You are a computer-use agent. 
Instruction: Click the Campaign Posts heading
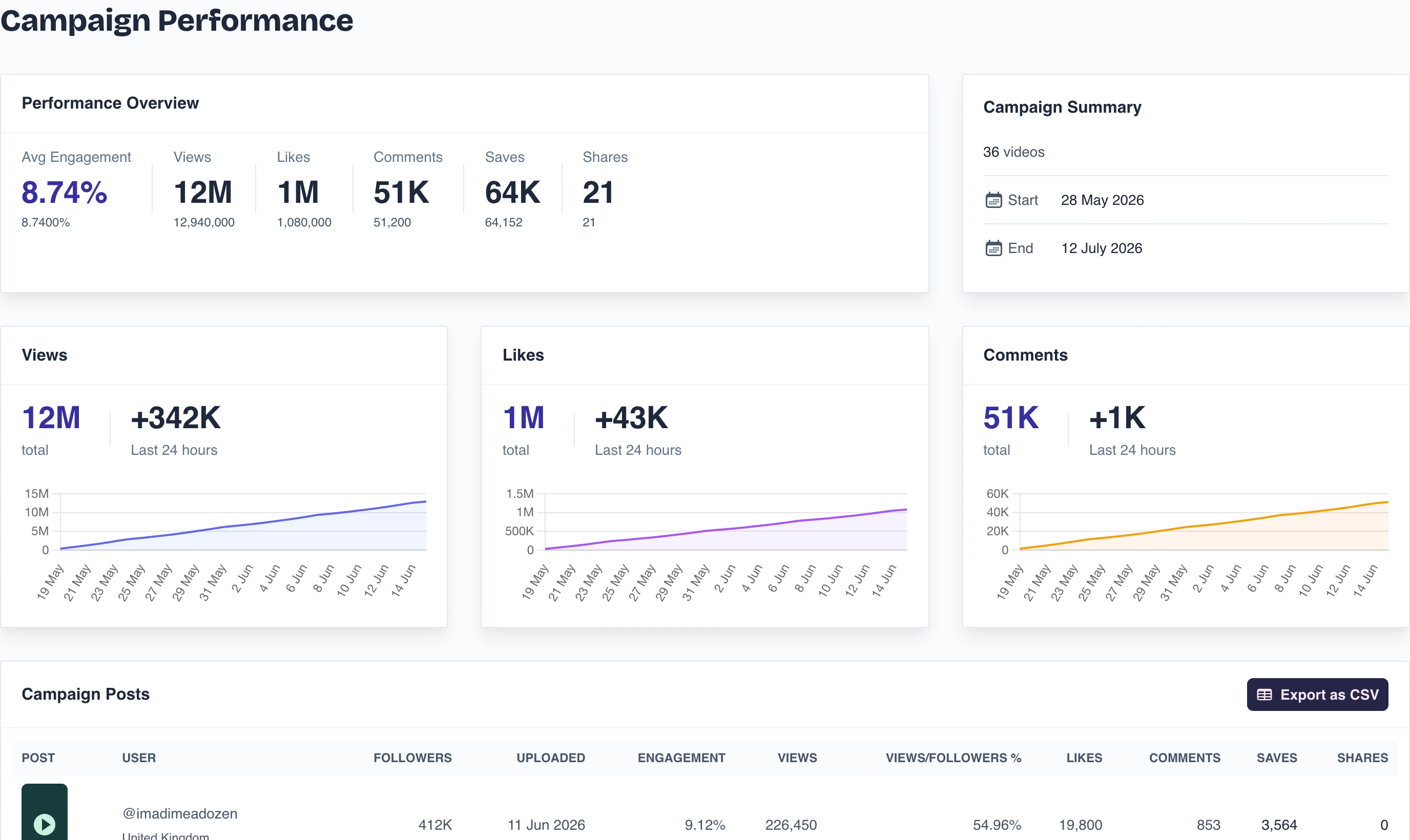click(86, 694)
